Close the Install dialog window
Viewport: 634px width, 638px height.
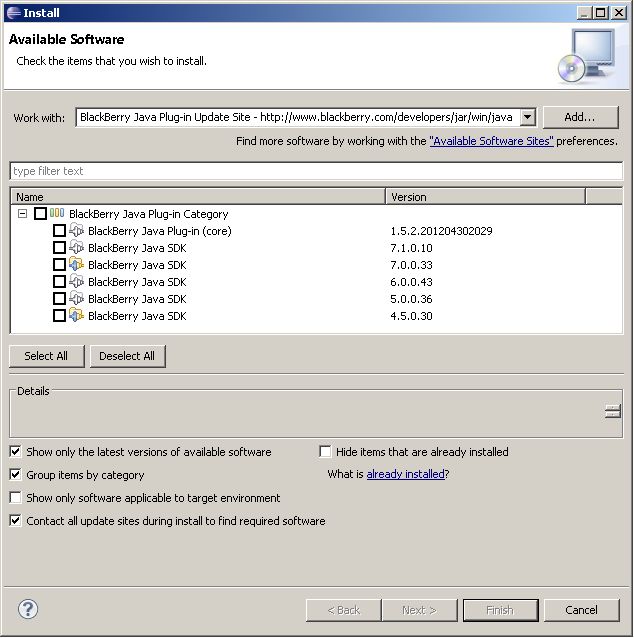(619, 13)
